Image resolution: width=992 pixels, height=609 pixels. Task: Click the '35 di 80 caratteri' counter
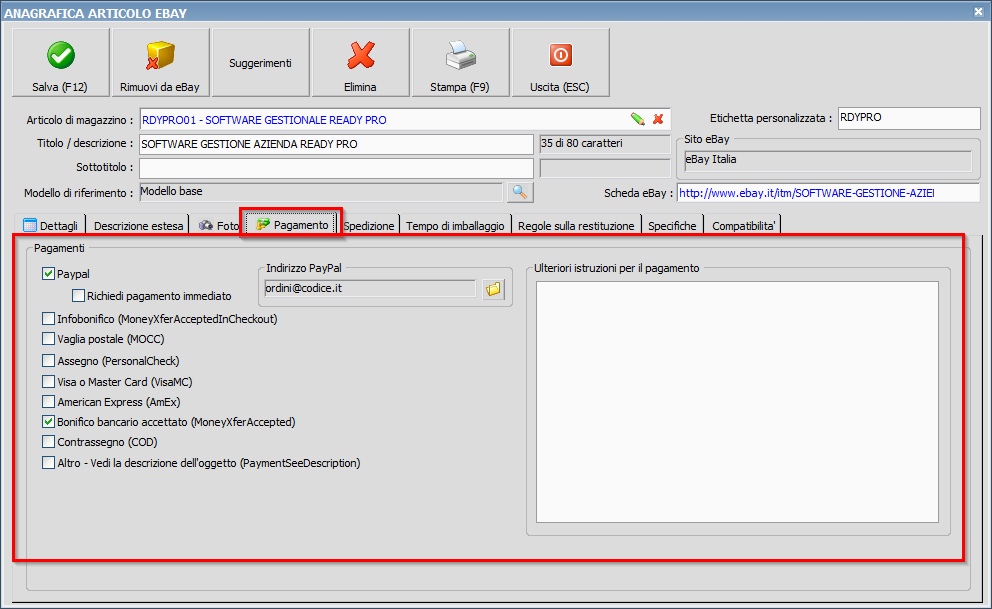pyautogui.click(x=604, y=144)
